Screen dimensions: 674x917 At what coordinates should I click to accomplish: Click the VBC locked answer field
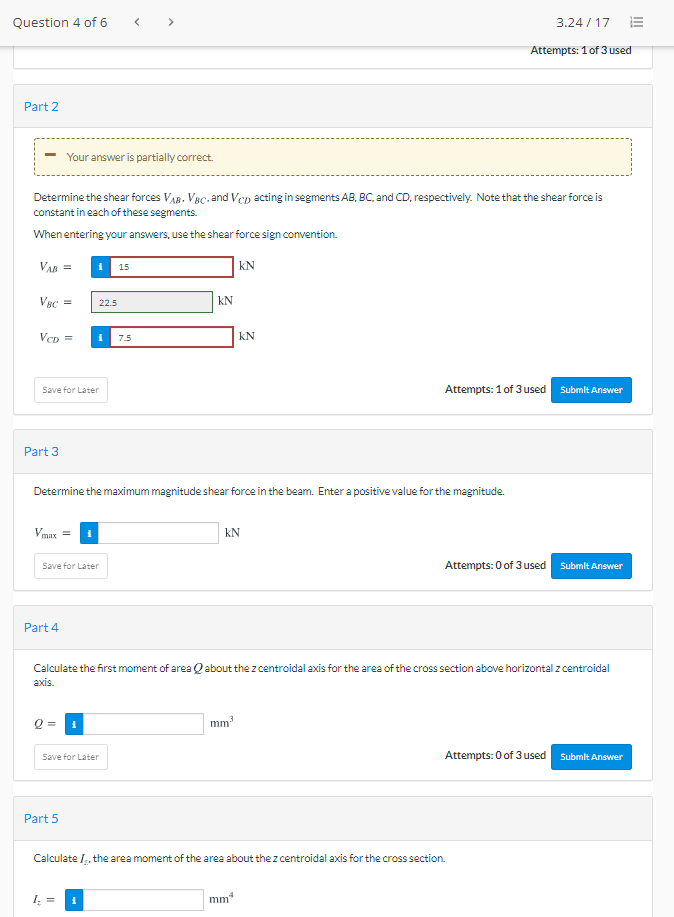(152, 302)
